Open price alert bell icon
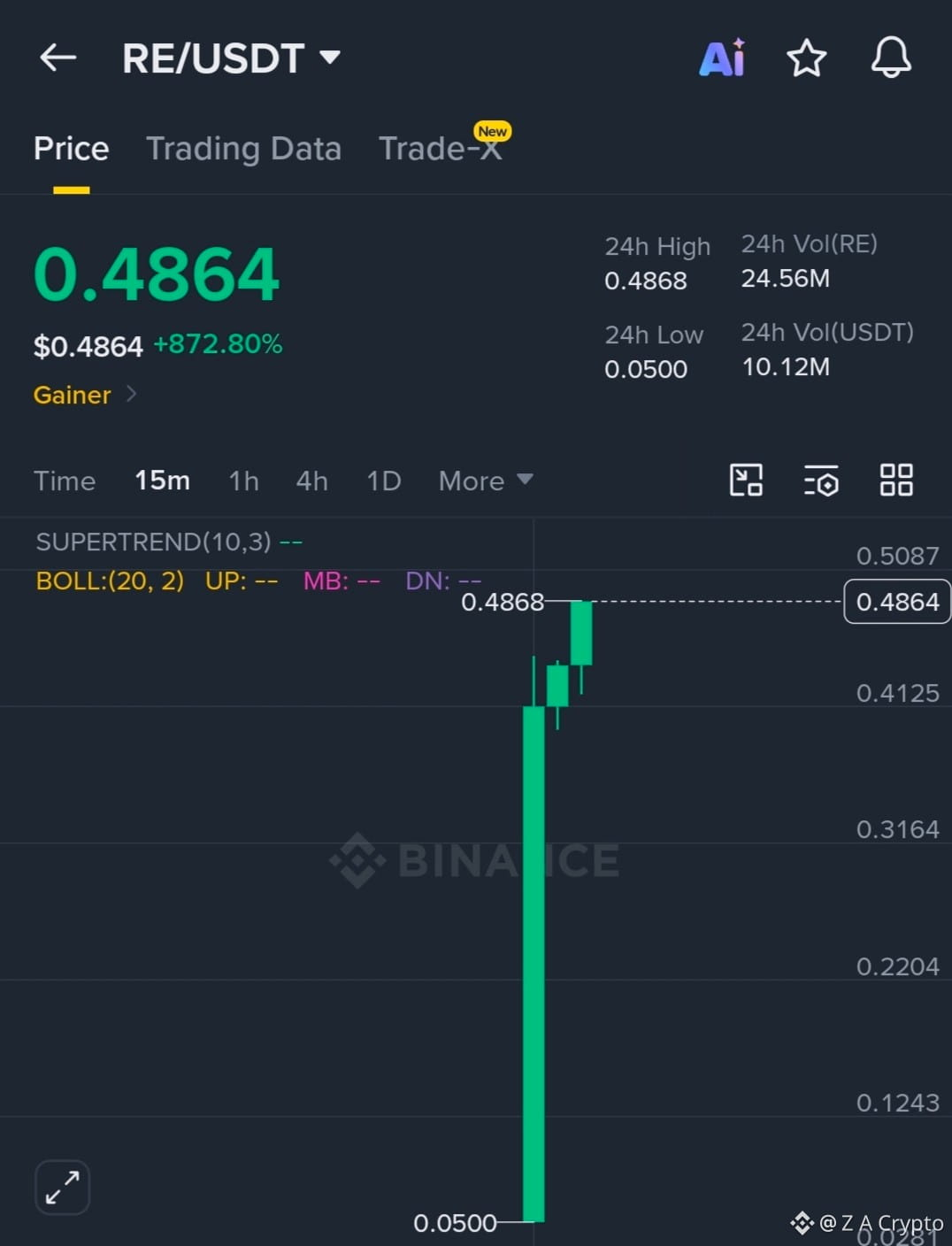The height and width of the screenshot is (1246, 952). coord(891,58)
